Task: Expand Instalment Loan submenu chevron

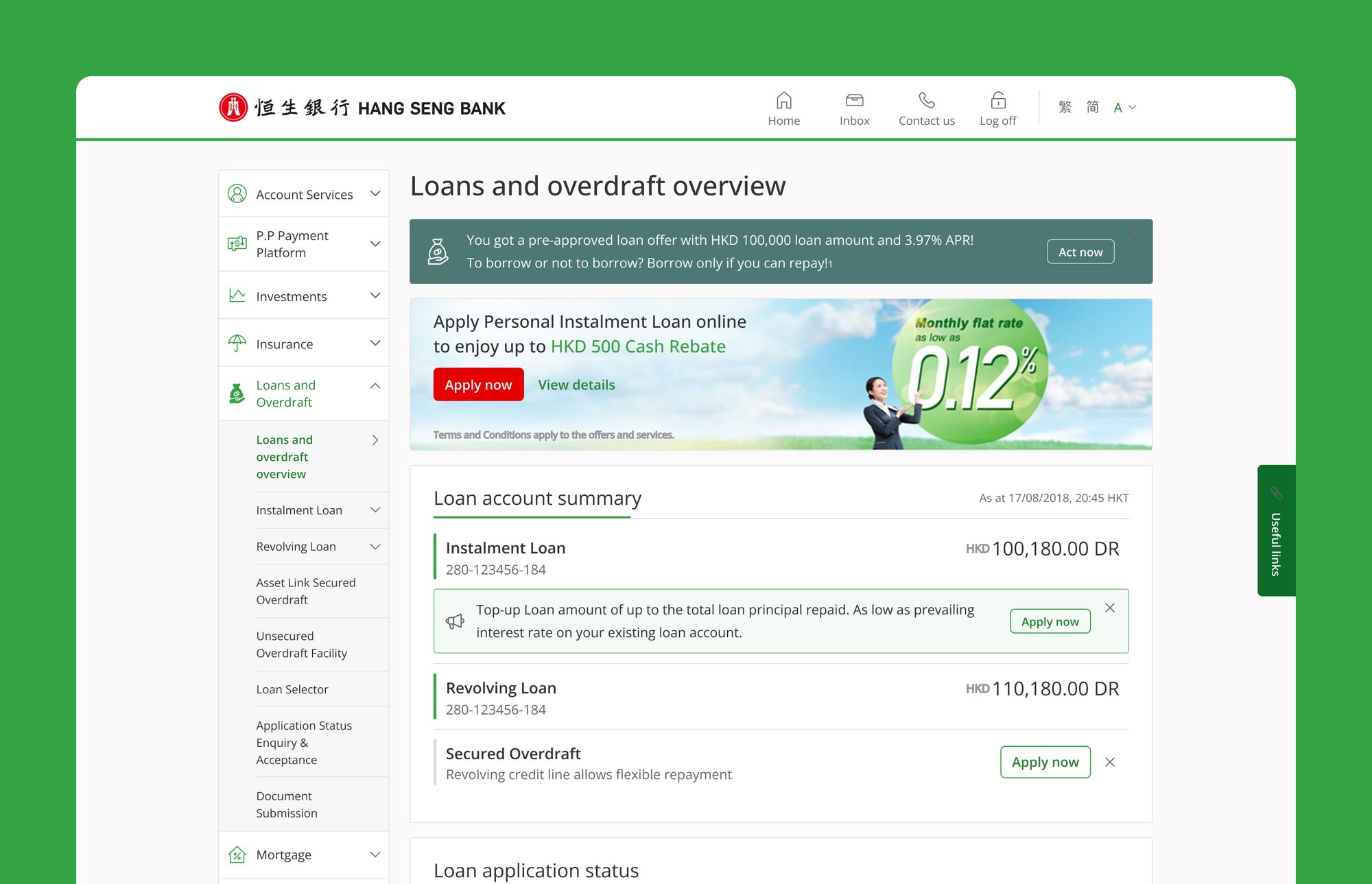Action: click(375, 510)
